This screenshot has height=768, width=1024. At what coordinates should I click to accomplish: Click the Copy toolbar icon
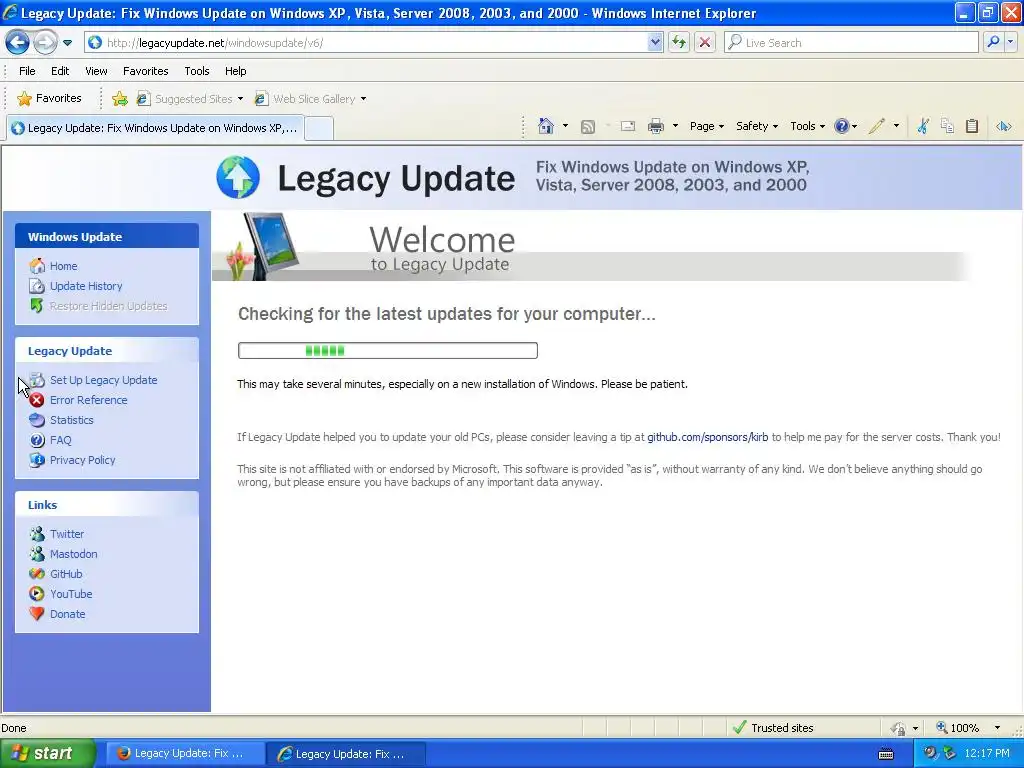(947, 126)
